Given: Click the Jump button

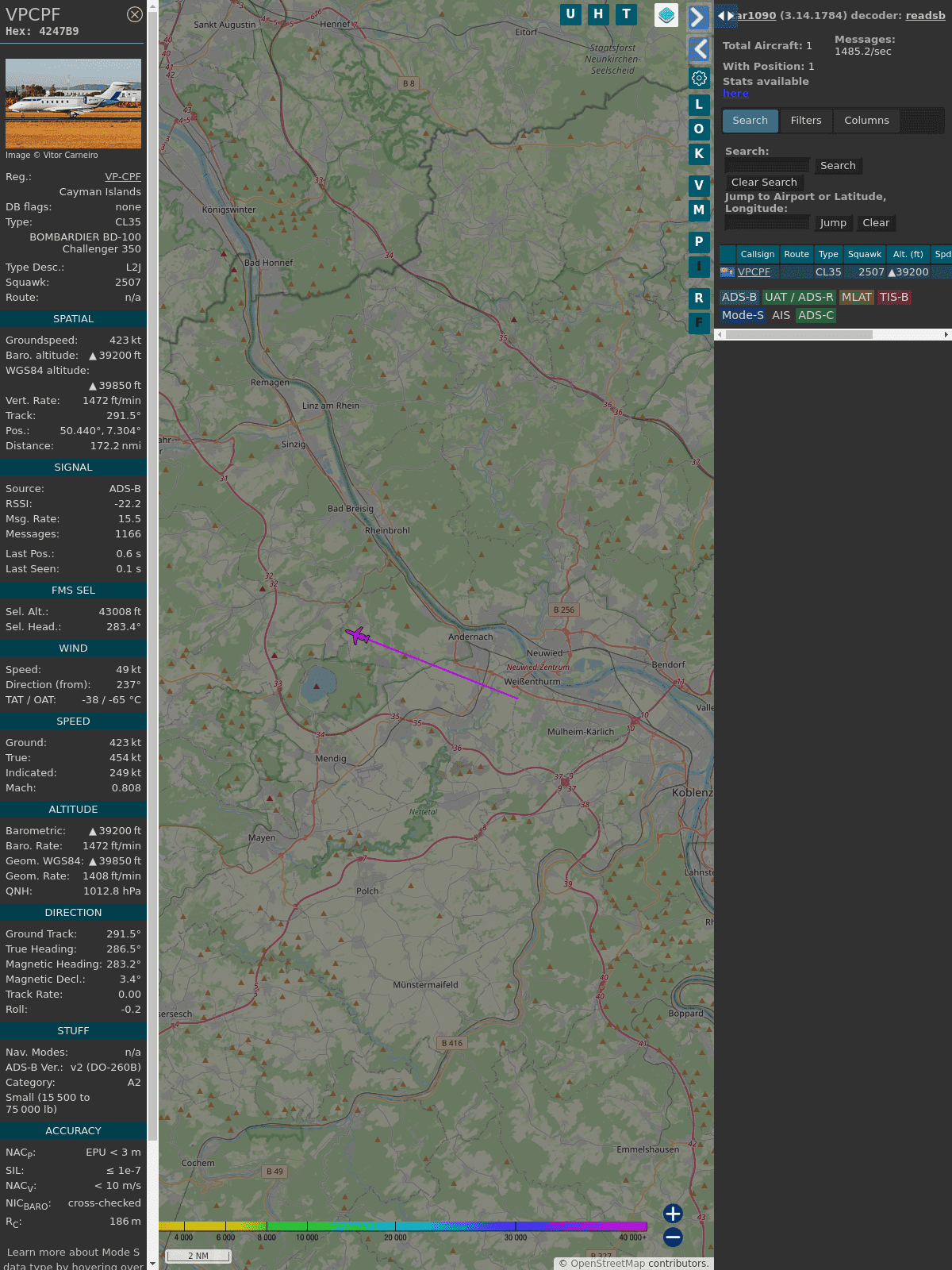Looking at the screenshot, I should [x=833, y=223].
